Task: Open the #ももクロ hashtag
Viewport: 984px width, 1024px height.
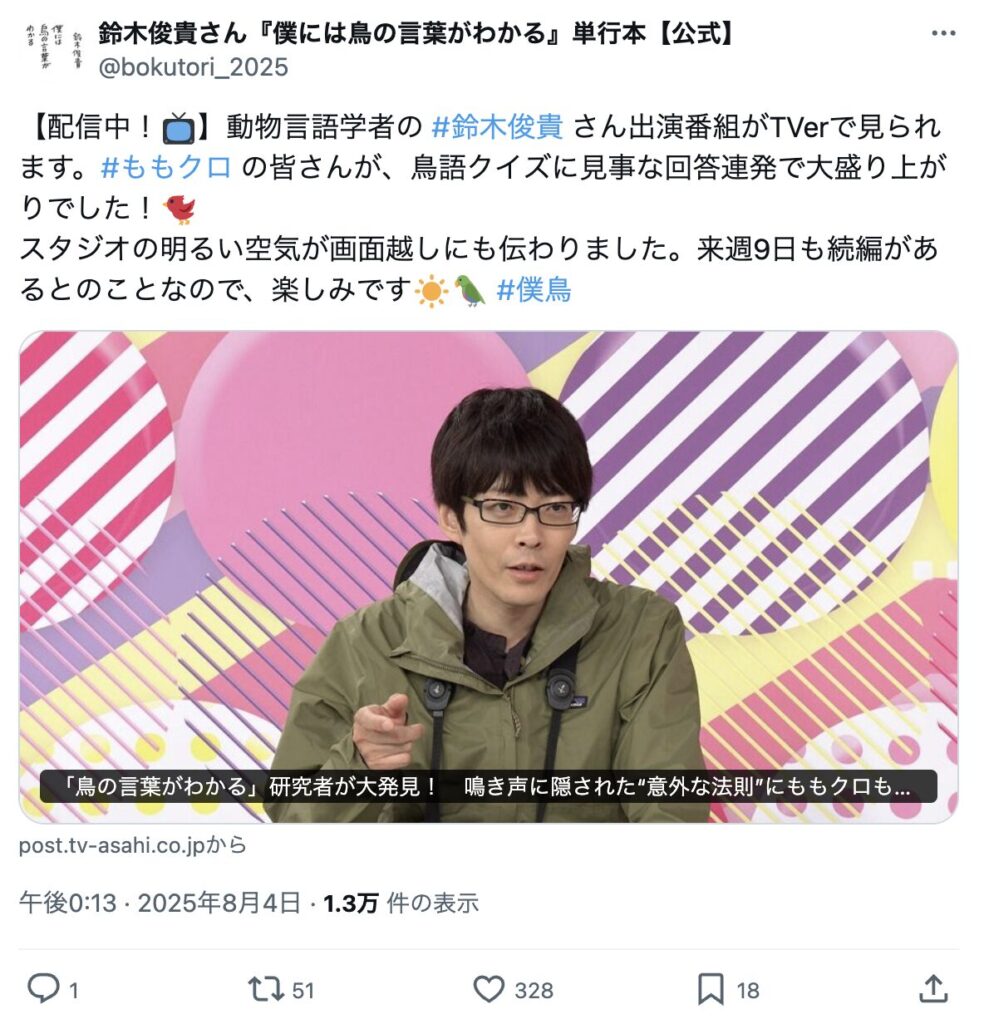Action: 167,167
